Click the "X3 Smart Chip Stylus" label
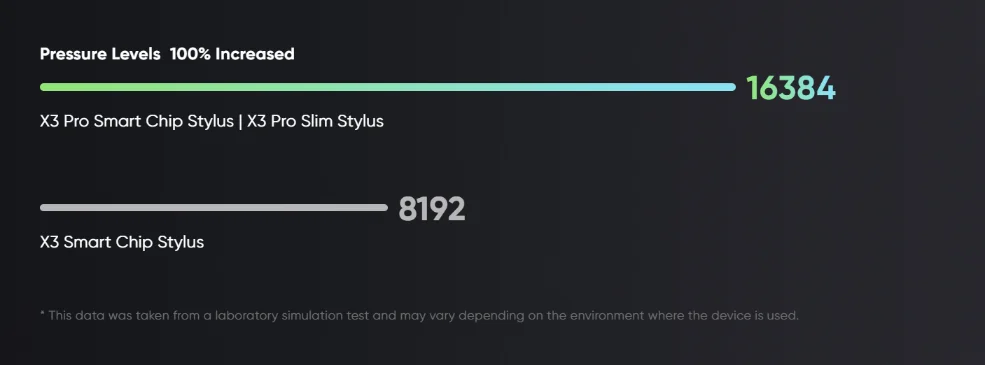 pos(122,242)
